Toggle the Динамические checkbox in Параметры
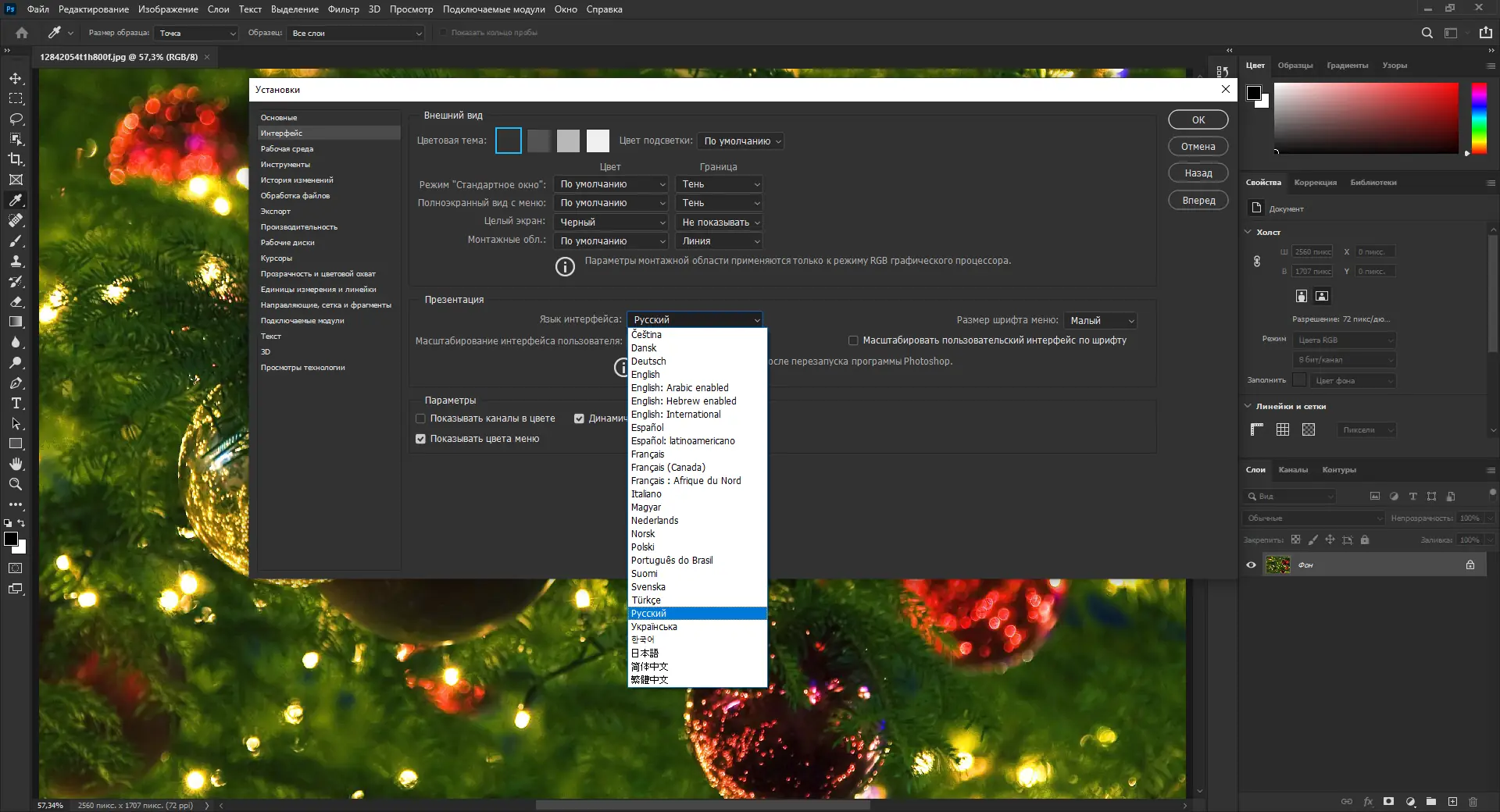 tap(579, 418)
